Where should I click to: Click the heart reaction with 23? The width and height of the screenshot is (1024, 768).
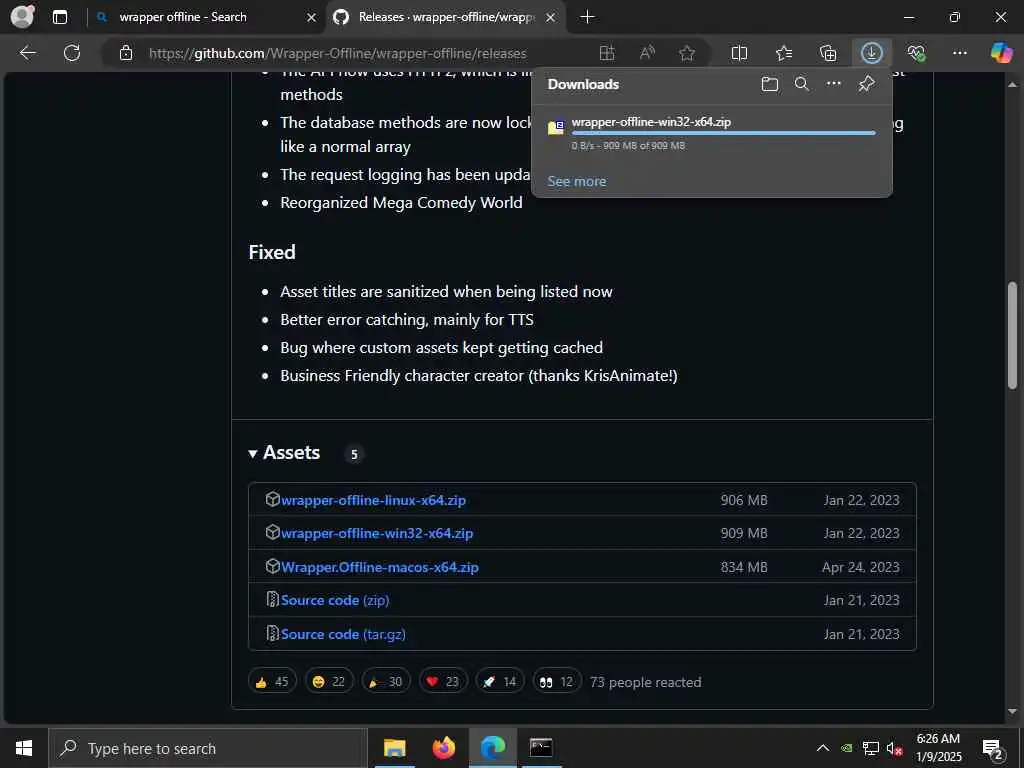pyautogui.click(x=443, y=681)
